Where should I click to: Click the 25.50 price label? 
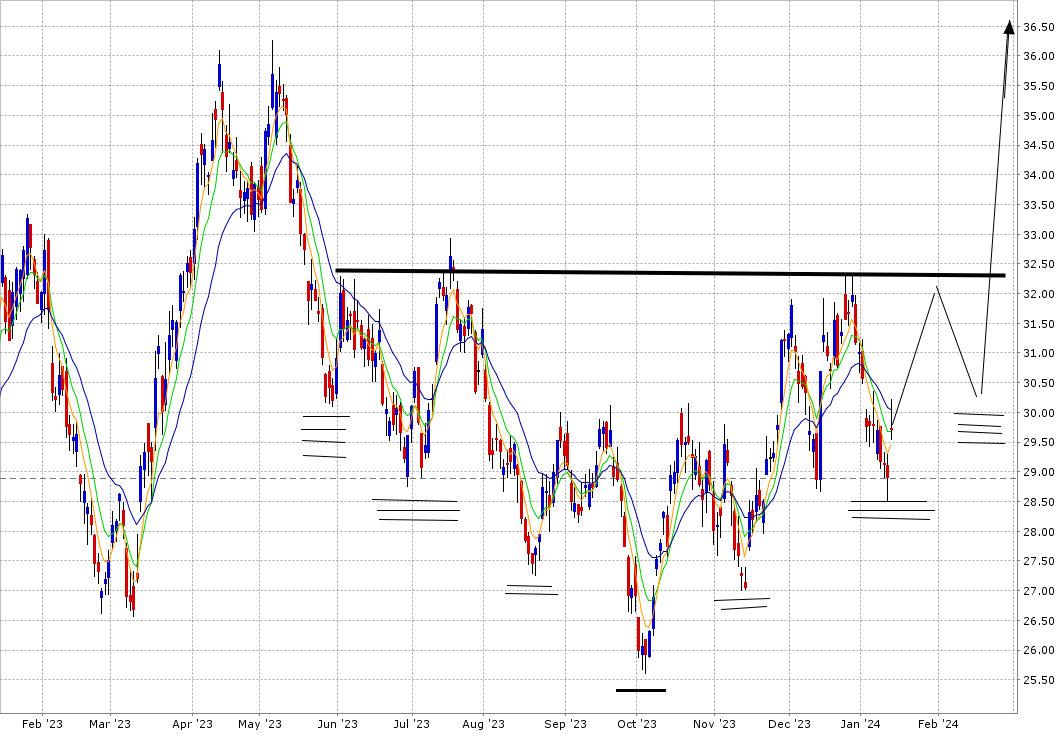point(1039,680)
